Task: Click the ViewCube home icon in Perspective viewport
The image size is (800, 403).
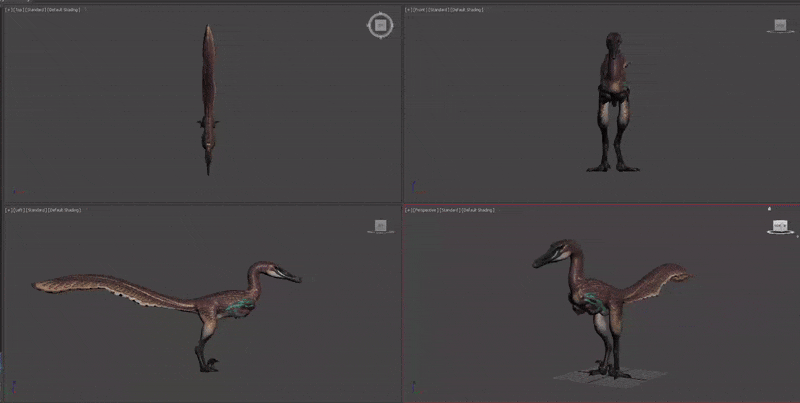Action: coord(769,209)
